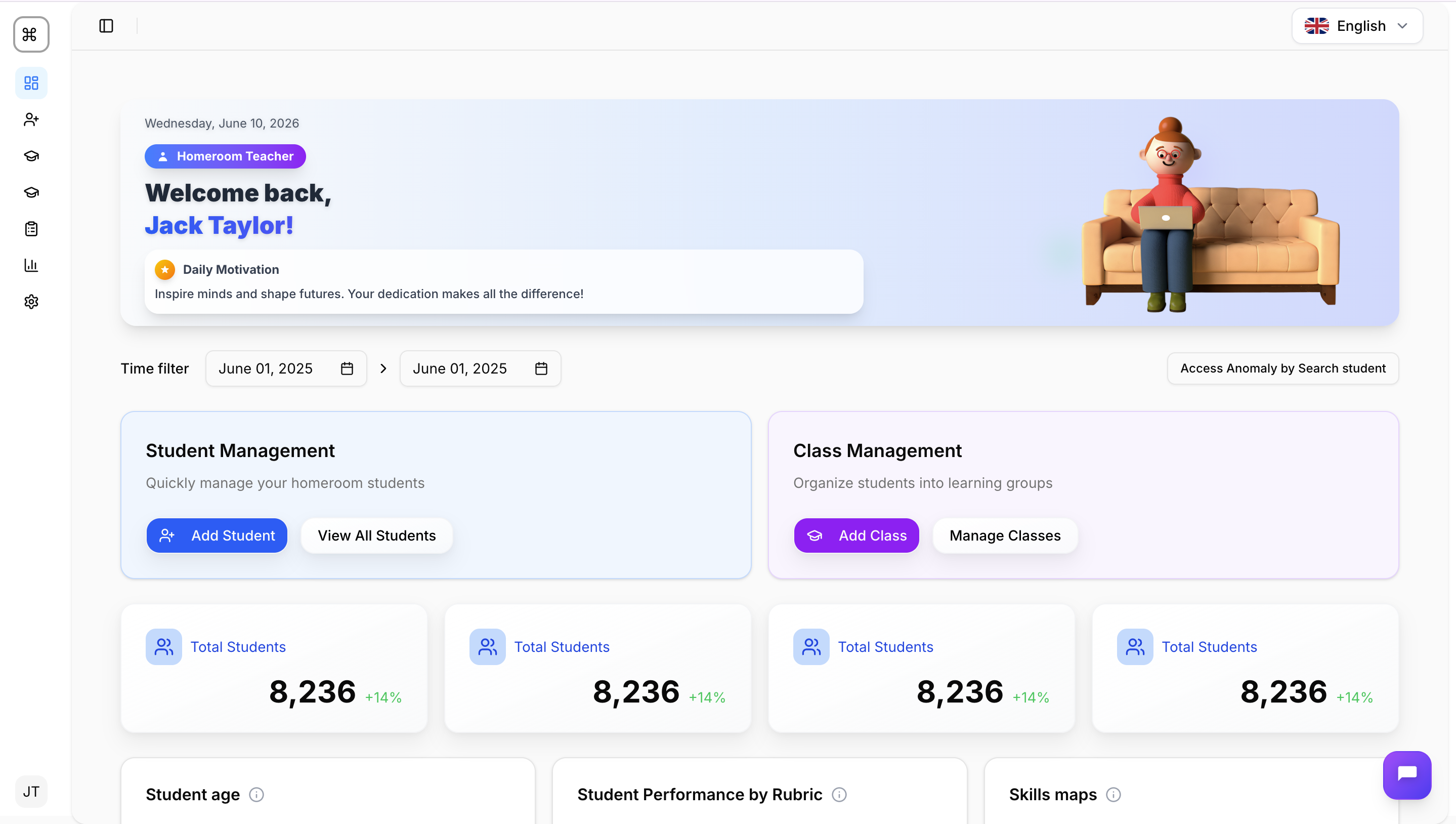Click the Student age heading
Viewport: 1456px width, 824px height.
193,795
